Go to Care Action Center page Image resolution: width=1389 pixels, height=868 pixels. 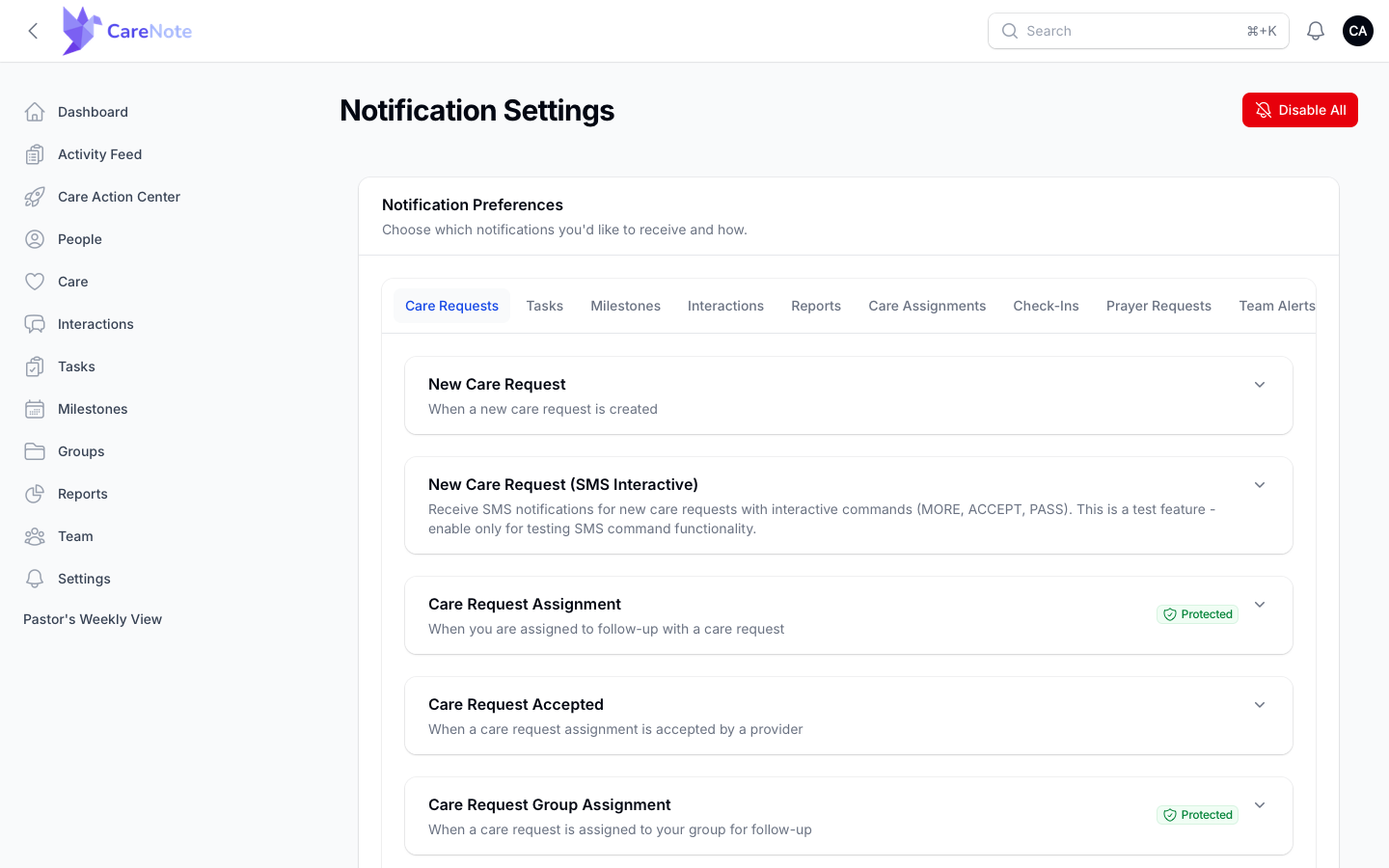[x=119, y=197]
